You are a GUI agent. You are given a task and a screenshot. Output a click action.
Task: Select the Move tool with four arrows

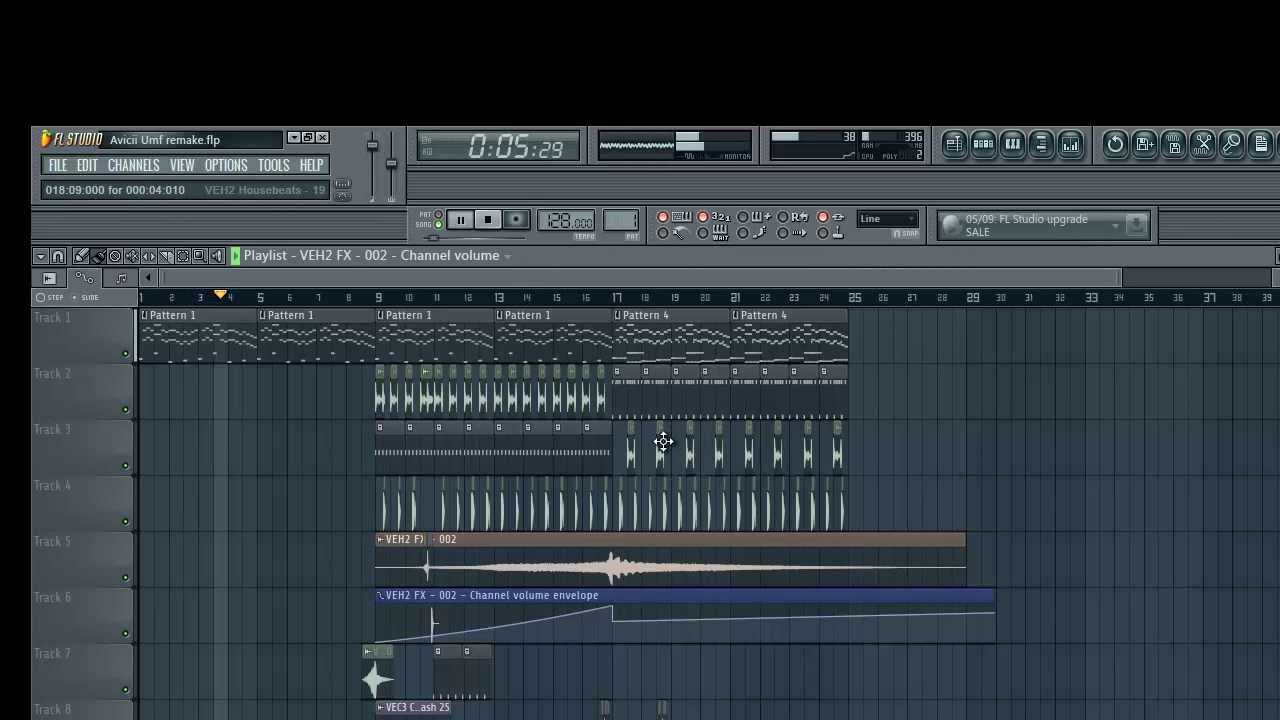tap(132, 256)
